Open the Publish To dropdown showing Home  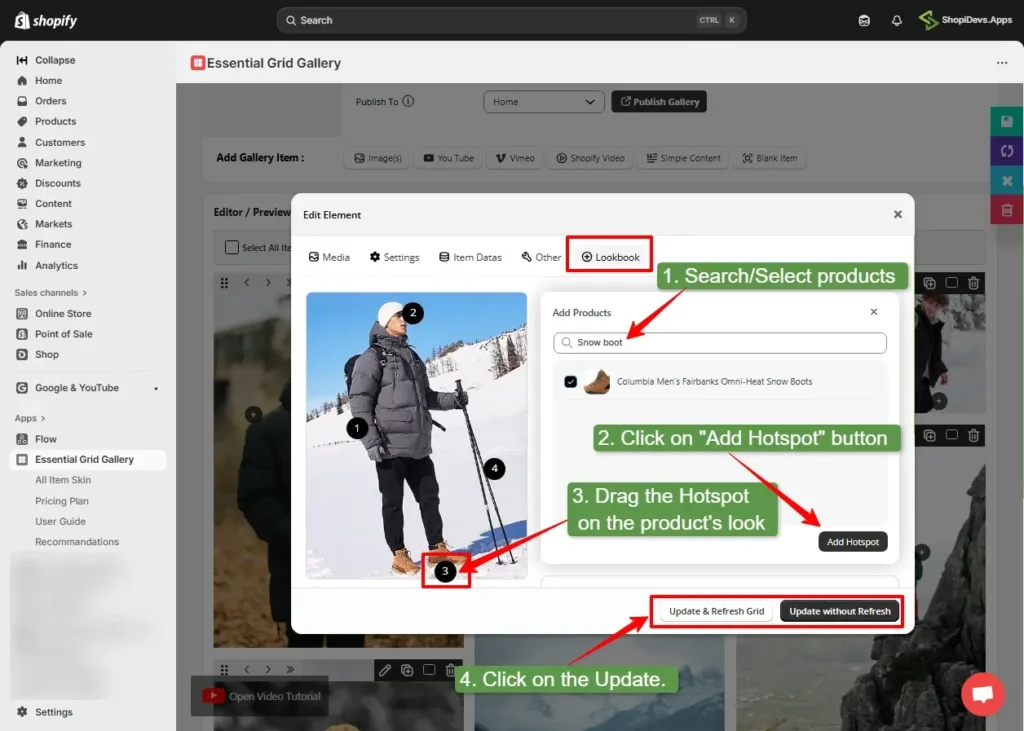coord(543,101)
